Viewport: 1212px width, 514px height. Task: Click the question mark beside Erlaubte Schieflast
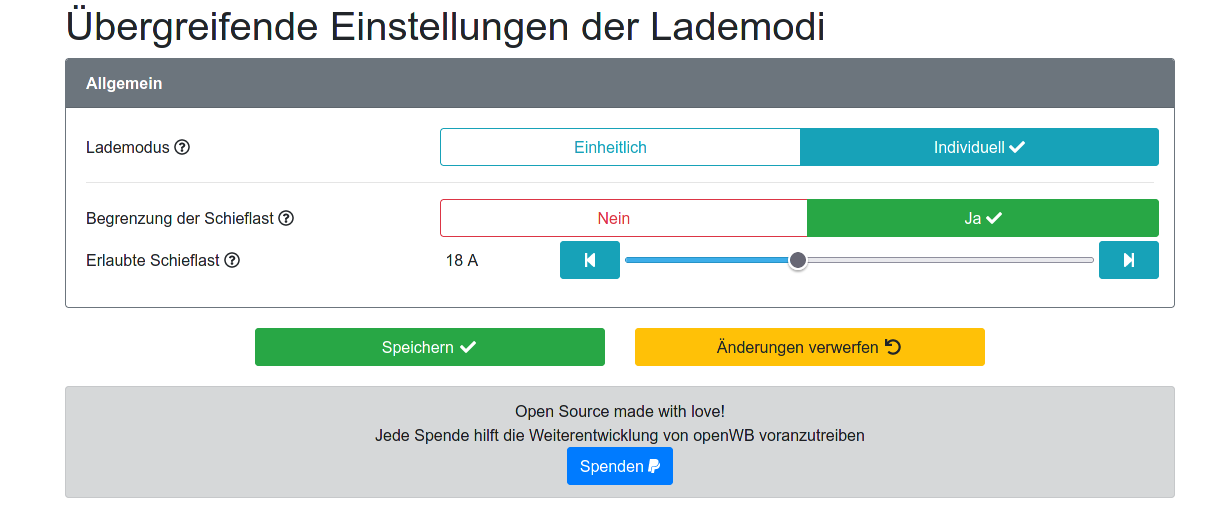[232, 260]
